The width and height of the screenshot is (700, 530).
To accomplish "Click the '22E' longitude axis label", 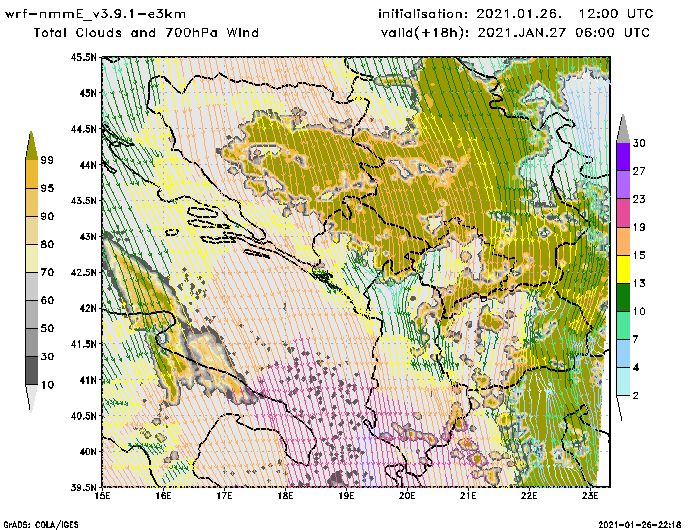I will [x=529, y=496].
